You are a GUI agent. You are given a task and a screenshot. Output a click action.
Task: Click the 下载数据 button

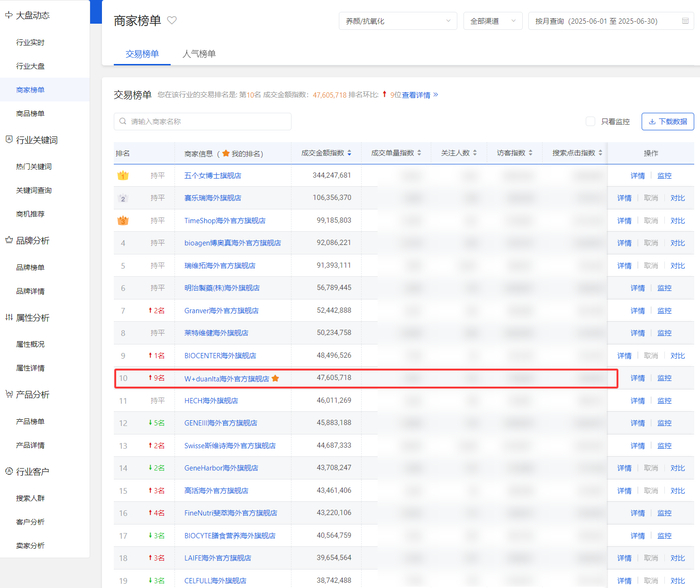pyautogui.click(x=667, y=121)
